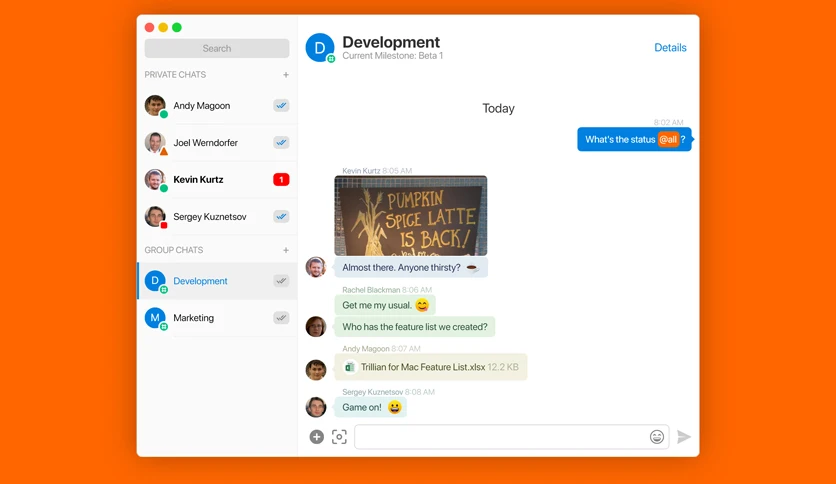Click the 'Game on!' message bubble
This screenshot has height=484, width=836.
371,407
